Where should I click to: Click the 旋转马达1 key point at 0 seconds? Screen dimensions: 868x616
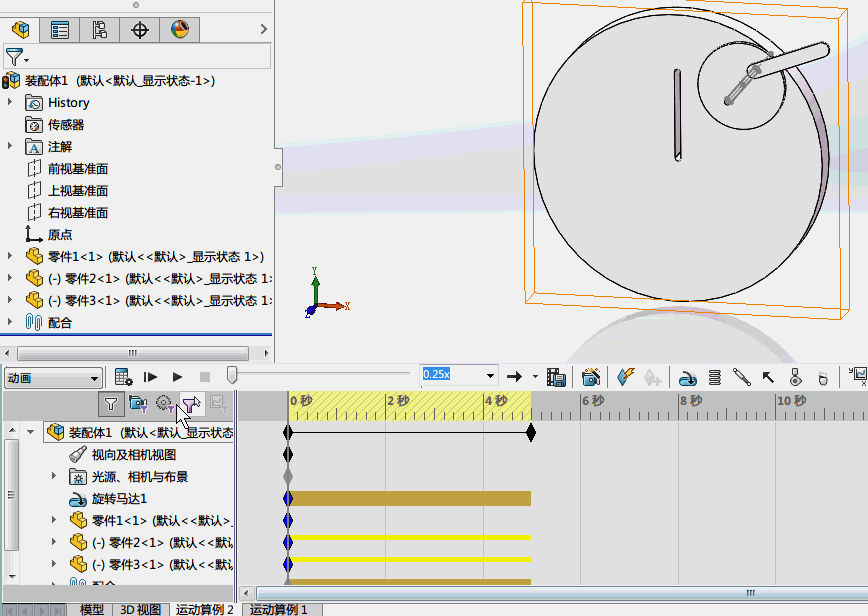tap(288, 499)
